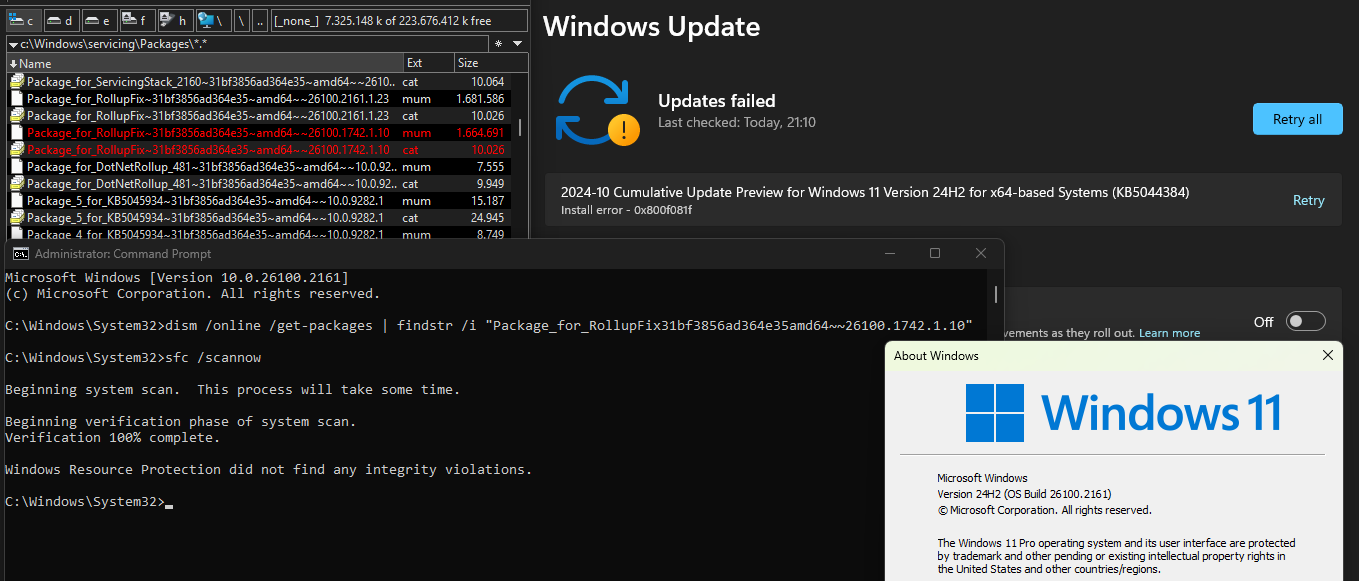Viewport: 1359px width, 581px height.
Task: Click size value 1.681.586
Action: click(479, 98)
